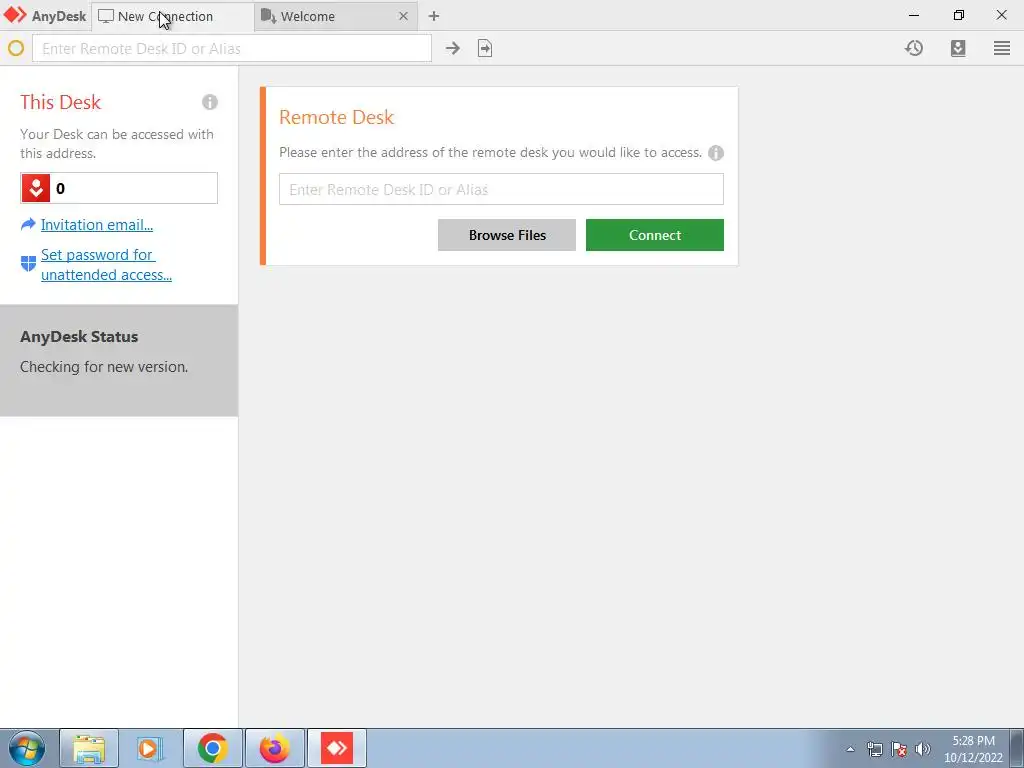
Task: Open the address book icon
Action: pos(958,48)
